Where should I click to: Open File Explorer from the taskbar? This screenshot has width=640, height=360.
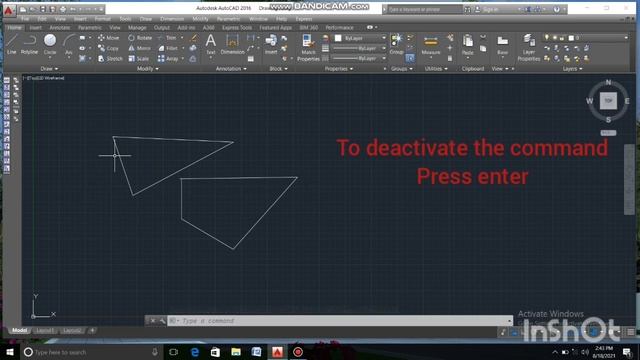click(x=236, y=352)
